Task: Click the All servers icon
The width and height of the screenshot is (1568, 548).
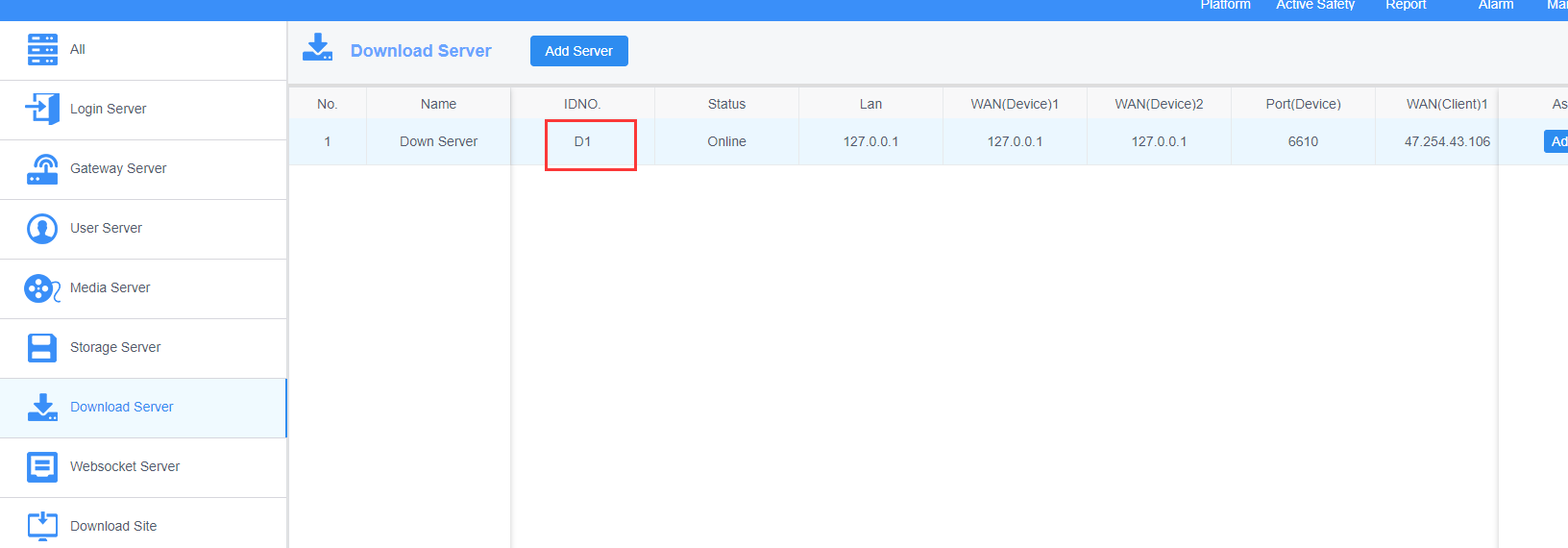Action: tap(42, 49)
